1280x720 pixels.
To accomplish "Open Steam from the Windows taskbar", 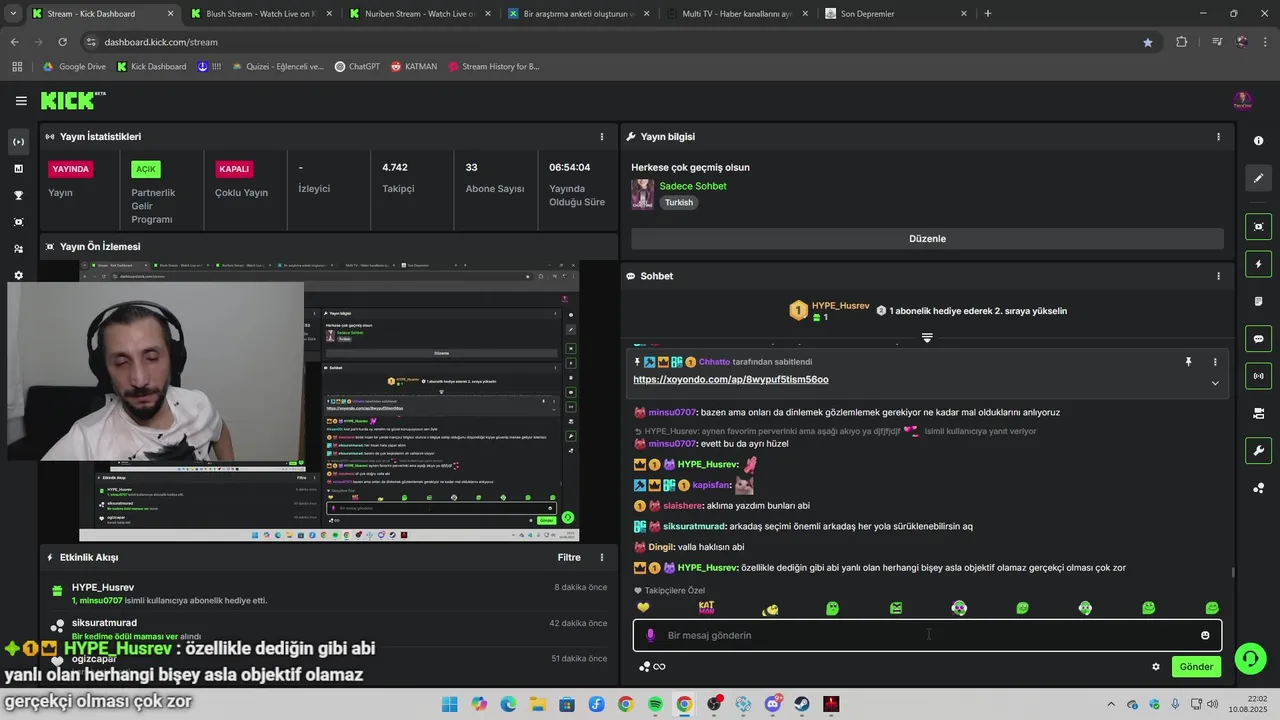I will coord(802,704).
